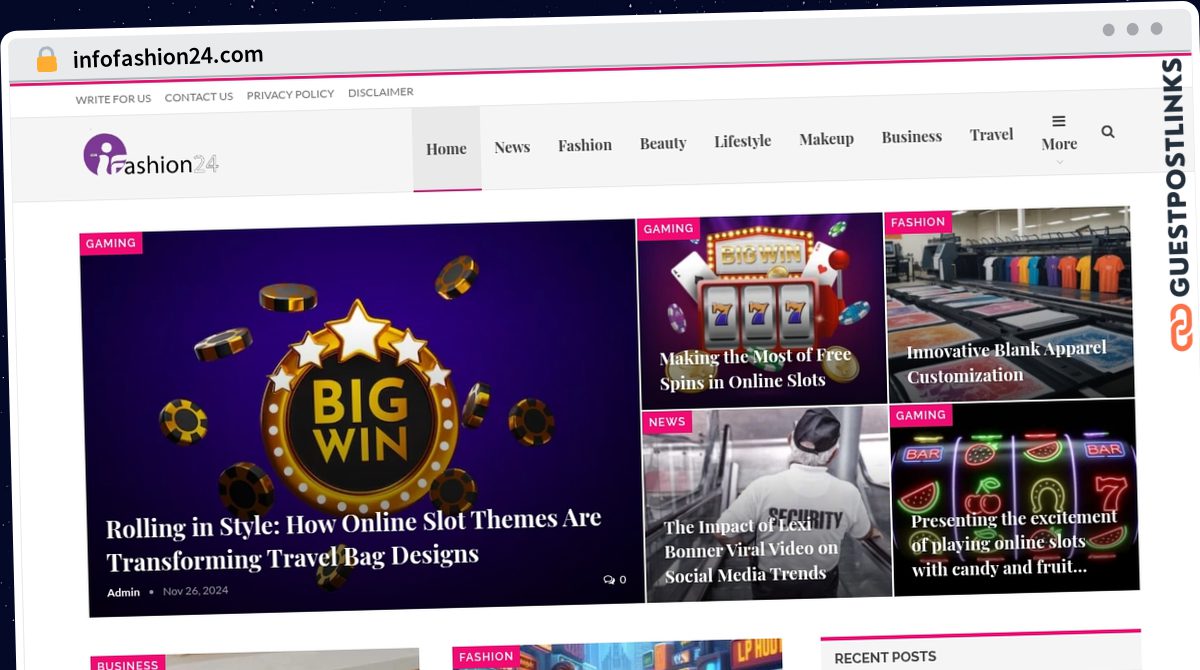The height and width of the screenshot is (670, 1200).
Task: Navigate to the Lifestyle section
Action: (x=742, y=141)
